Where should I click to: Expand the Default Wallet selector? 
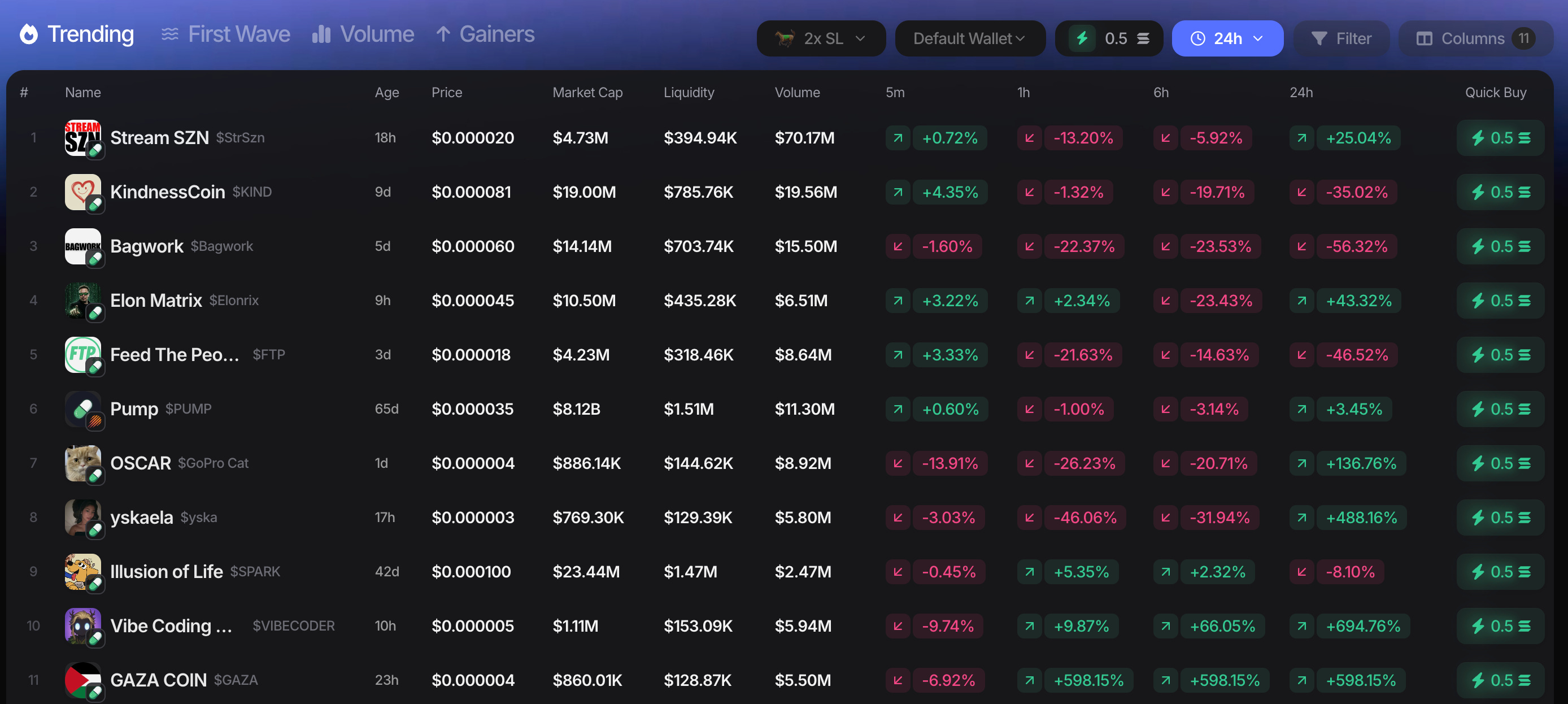(970, 38)
